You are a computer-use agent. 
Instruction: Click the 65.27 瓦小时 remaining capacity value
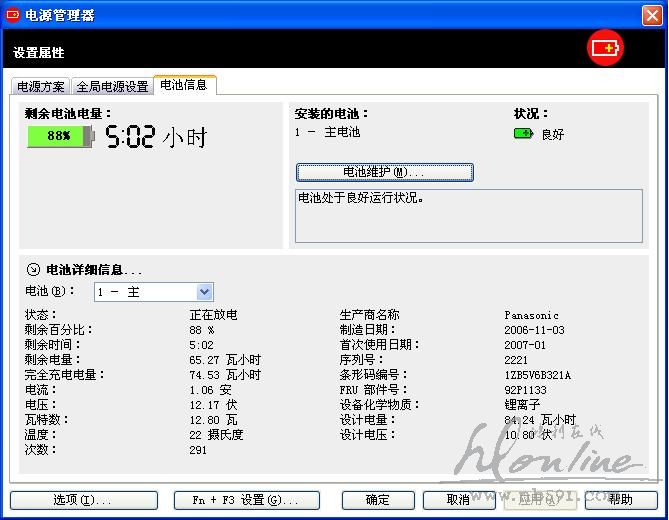[x=225, y=360]
